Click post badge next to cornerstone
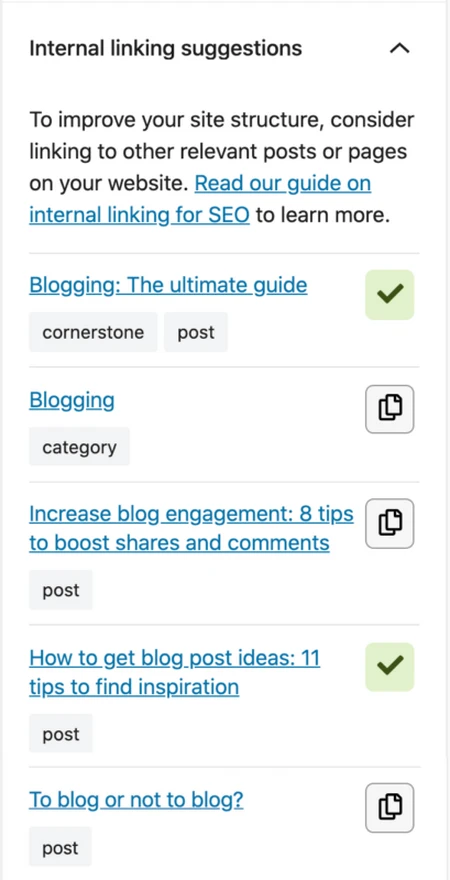The image size is (450, 880). tap(196, 332)
